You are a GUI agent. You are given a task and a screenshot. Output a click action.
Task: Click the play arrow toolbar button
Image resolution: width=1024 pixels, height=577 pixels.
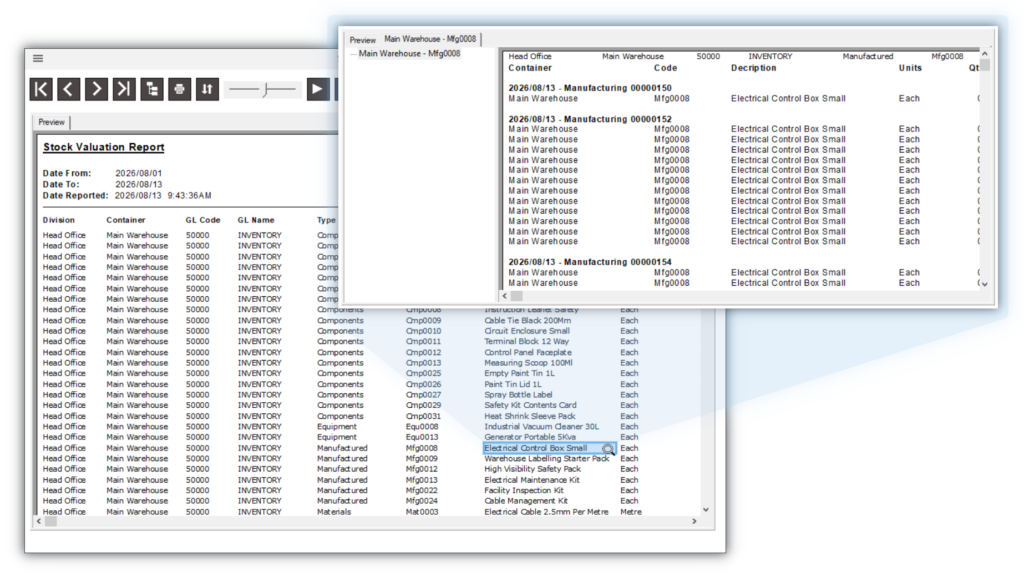pos(317,89)
